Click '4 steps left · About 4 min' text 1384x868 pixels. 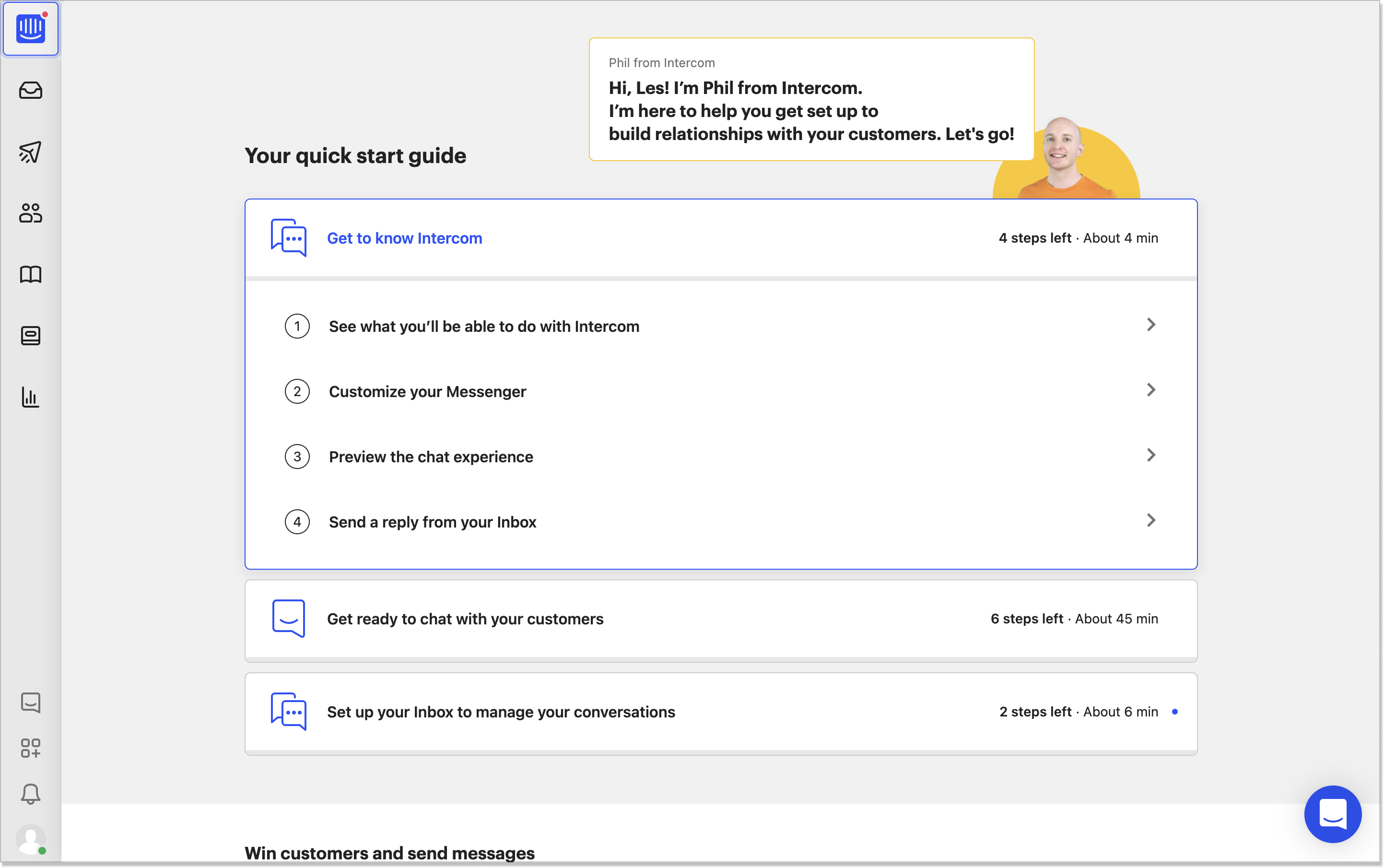(x=1078, y=238)
